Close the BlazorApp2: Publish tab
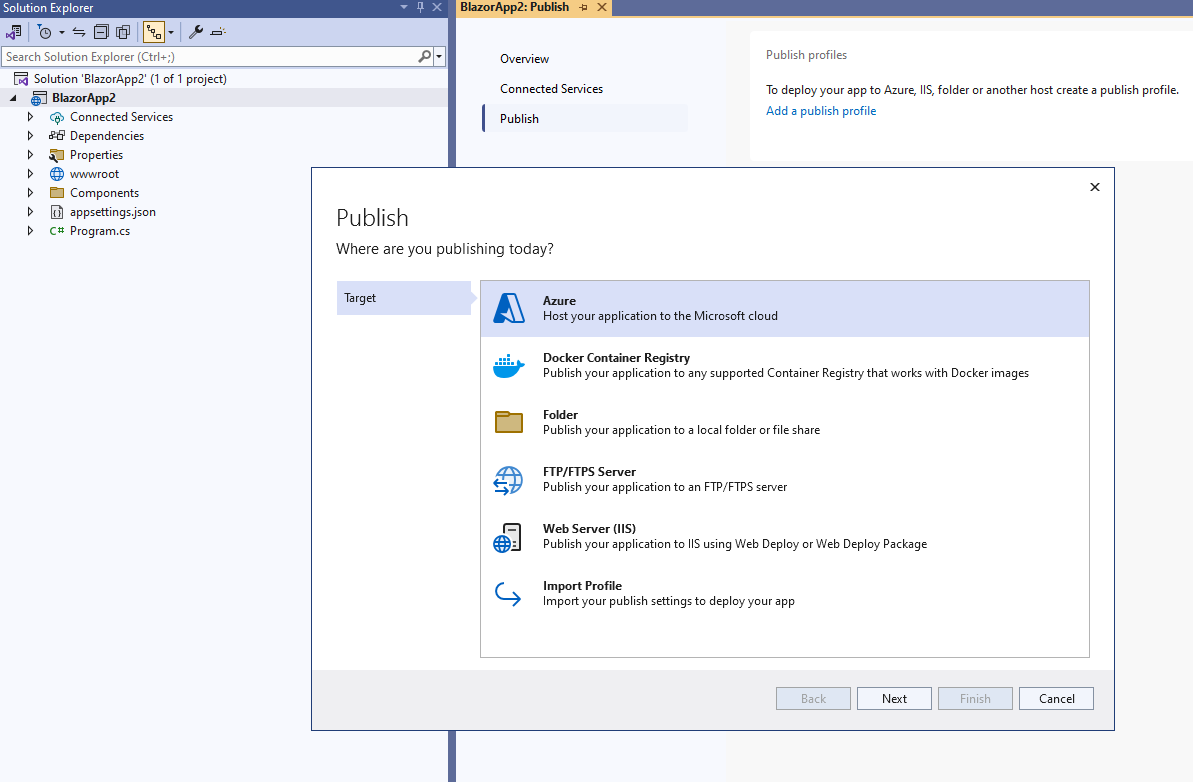 [602, 8]
